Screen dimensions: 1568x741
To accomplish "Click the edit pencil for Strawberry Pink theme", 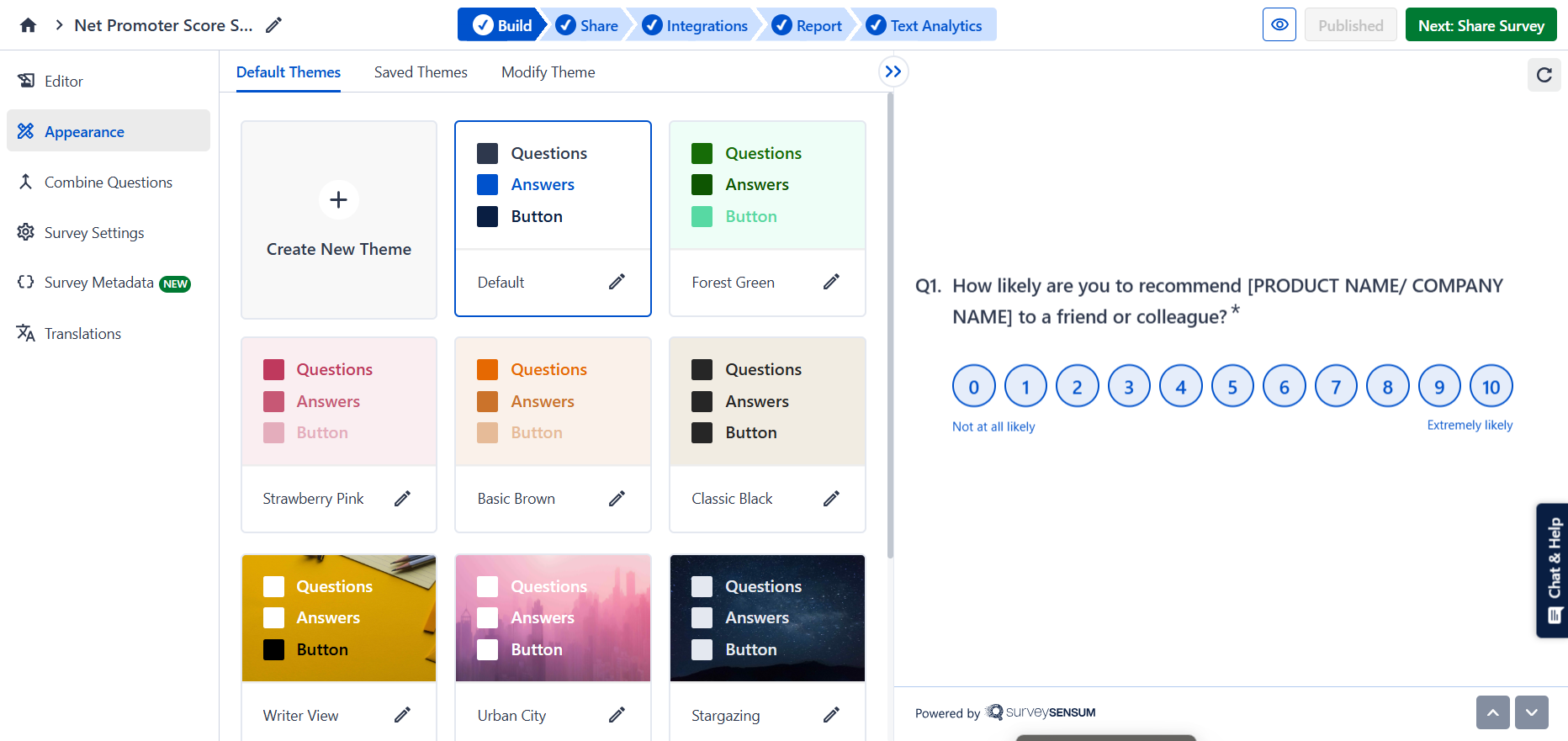I will click(402, 499).
